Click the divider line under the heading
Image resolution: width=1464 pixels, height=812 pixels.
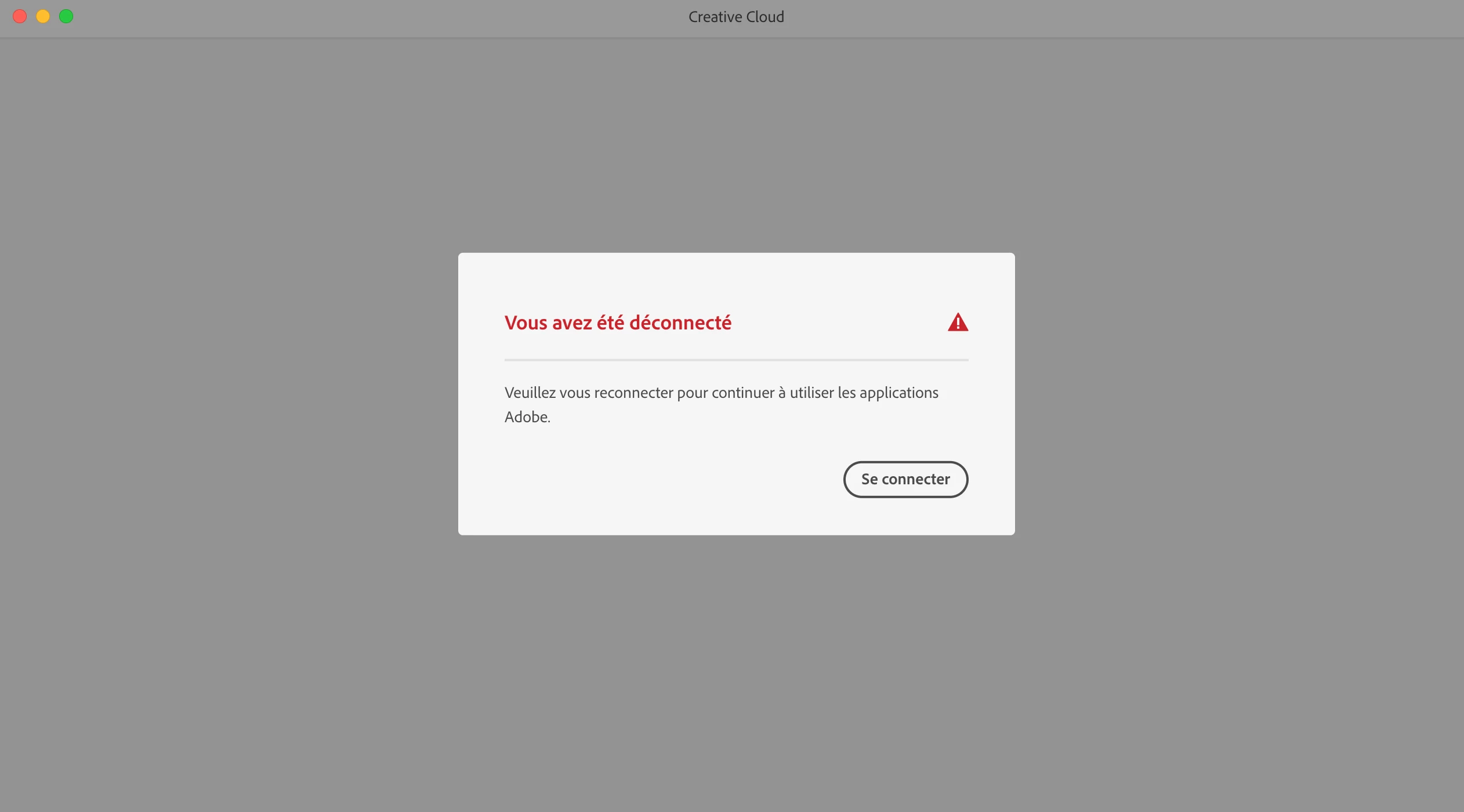pyautogui.click(x=736, y=360)
